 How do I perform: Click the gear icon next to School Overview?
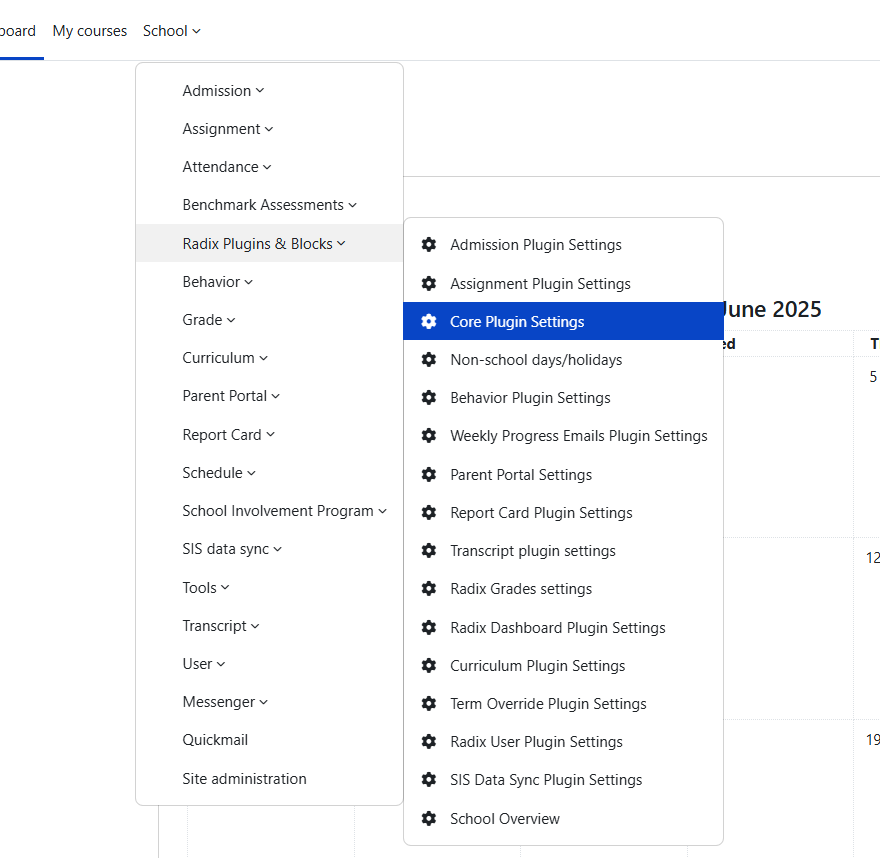429,819
